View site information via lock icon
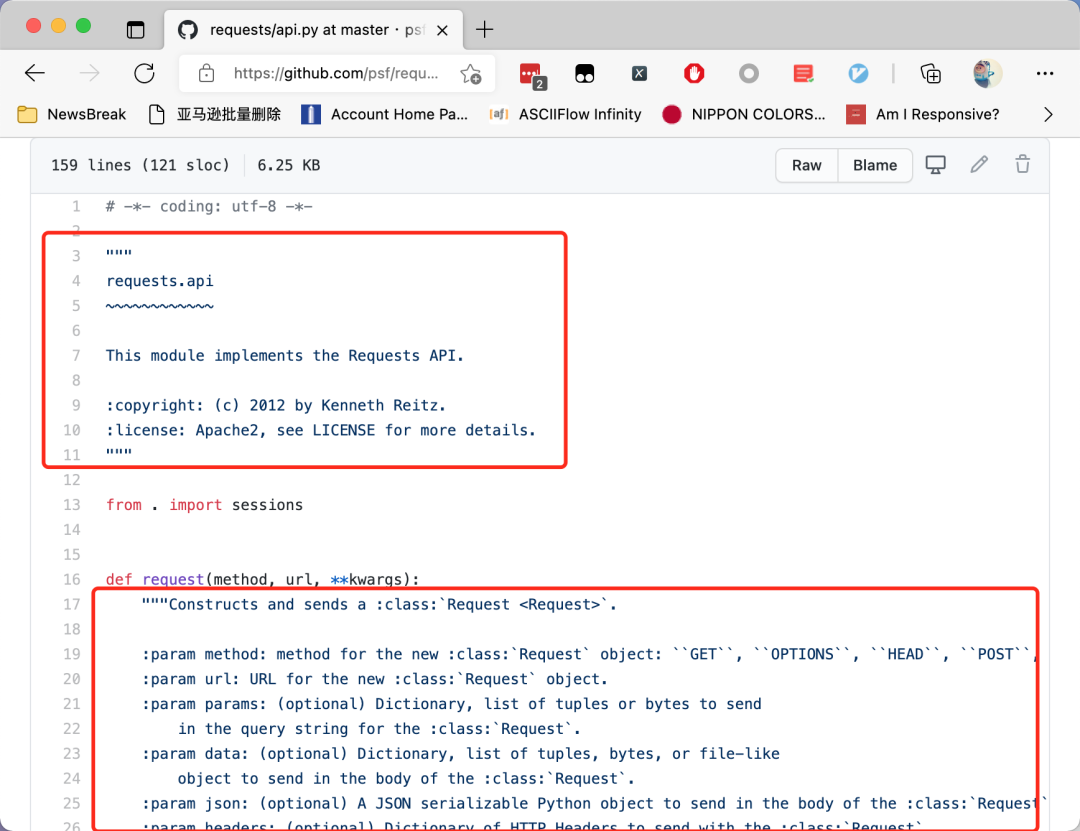Viewport: 1080px width, 831px height. (206, 73)
